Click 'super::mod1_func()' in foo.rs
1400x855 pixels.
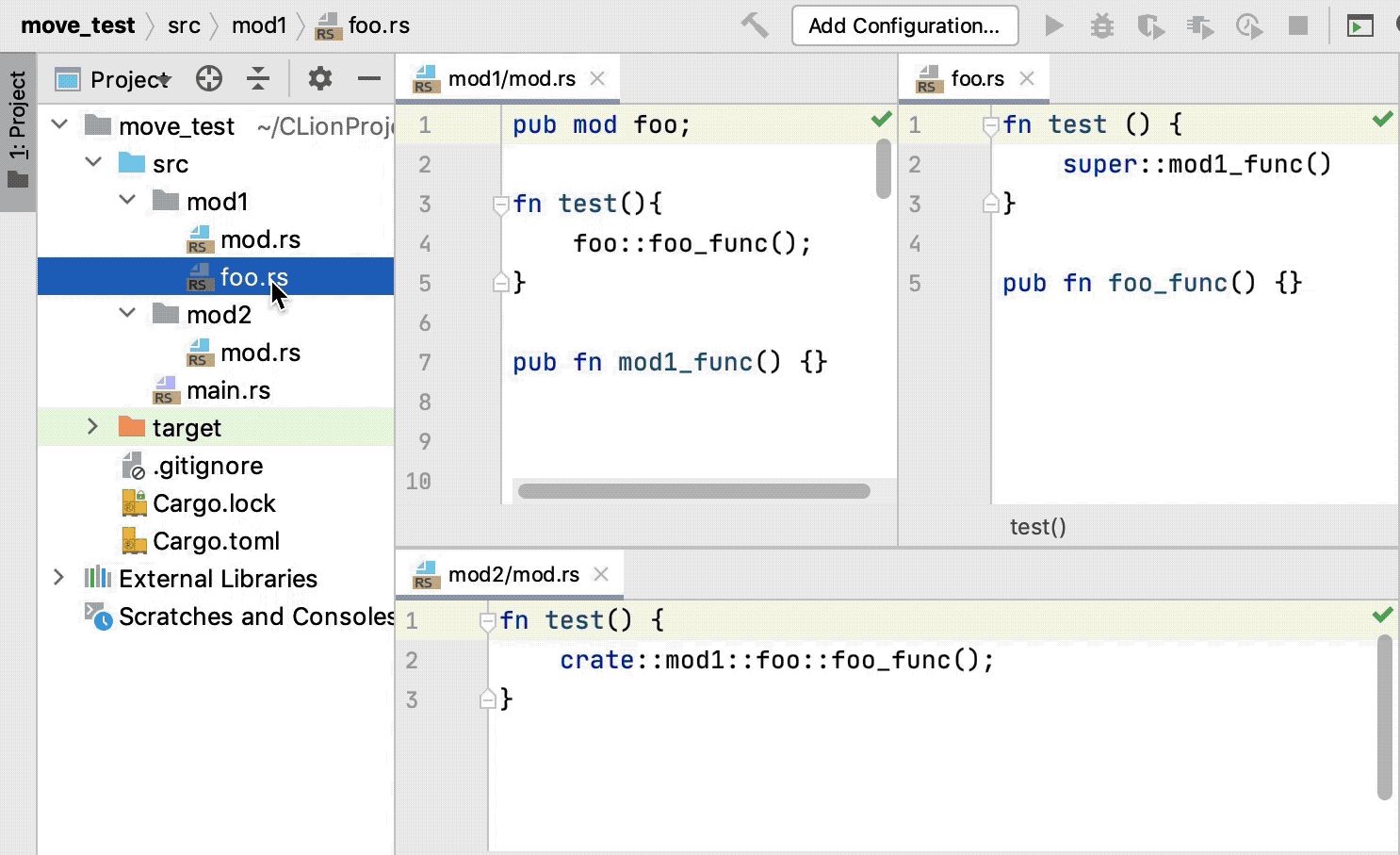[x=1197, y=164]
